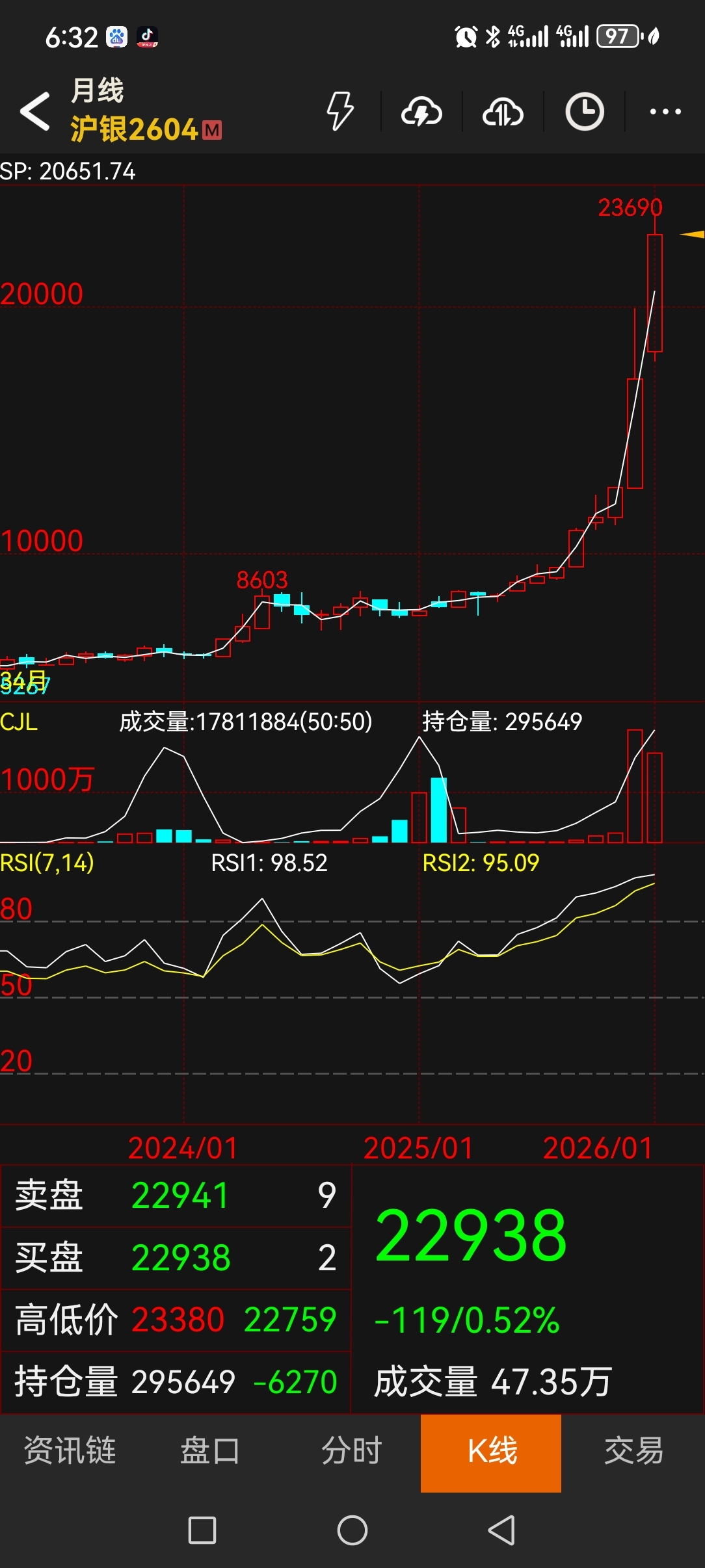Tap the orange current price marker
This screenshot has height=1568, width=705.
(692, 234)
